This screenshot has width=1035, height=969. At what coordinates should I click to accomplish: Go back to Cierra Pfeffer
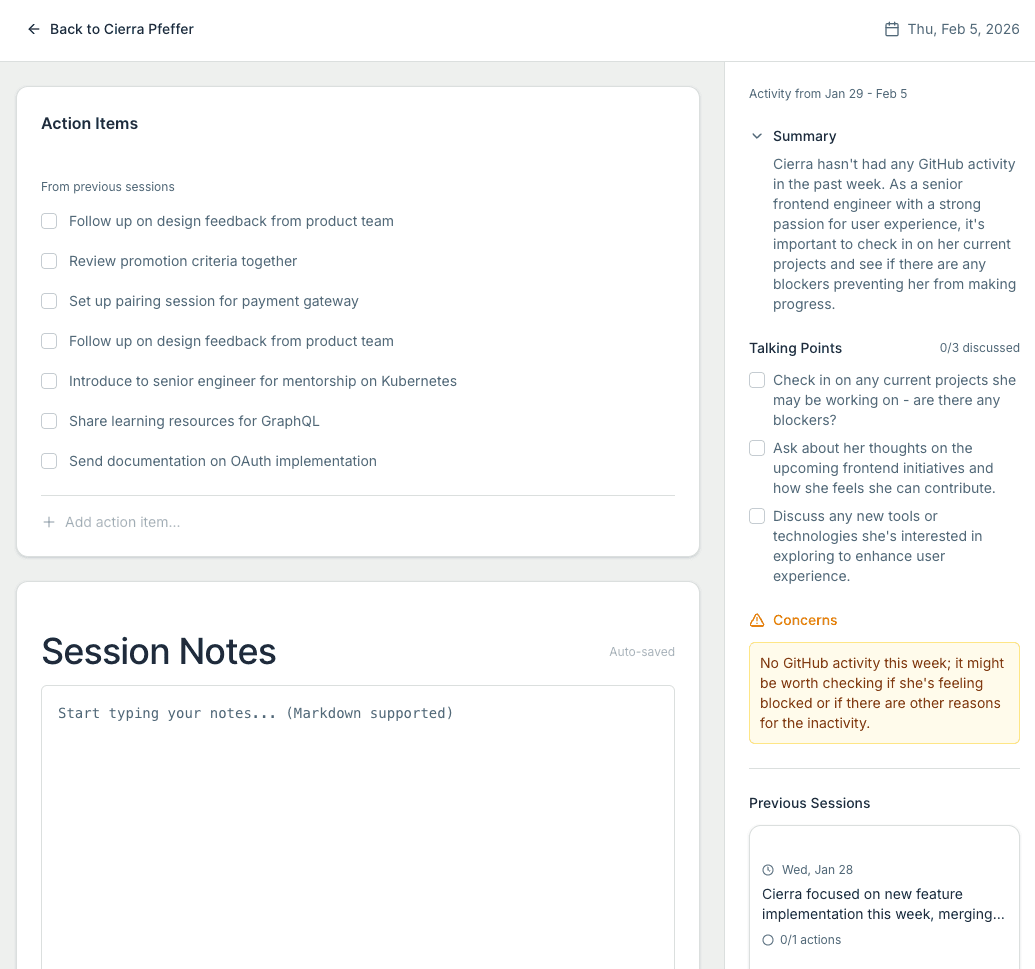point(110,29)
